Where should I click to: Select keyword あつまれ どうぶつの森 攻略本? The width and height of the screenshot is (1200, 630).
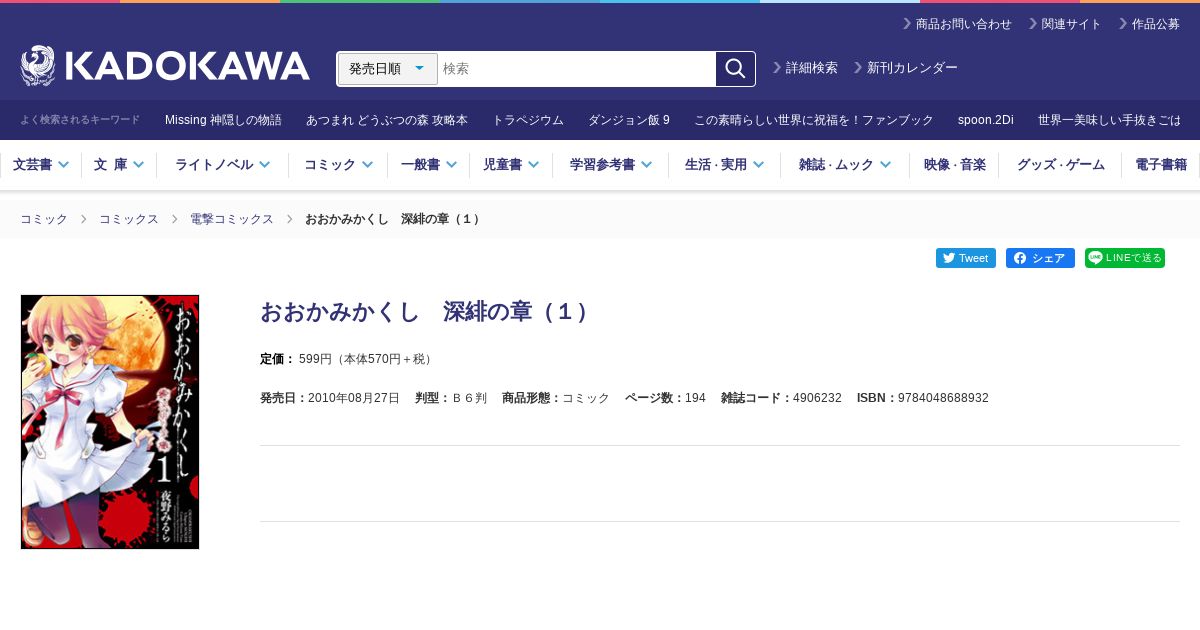point(387,120)
